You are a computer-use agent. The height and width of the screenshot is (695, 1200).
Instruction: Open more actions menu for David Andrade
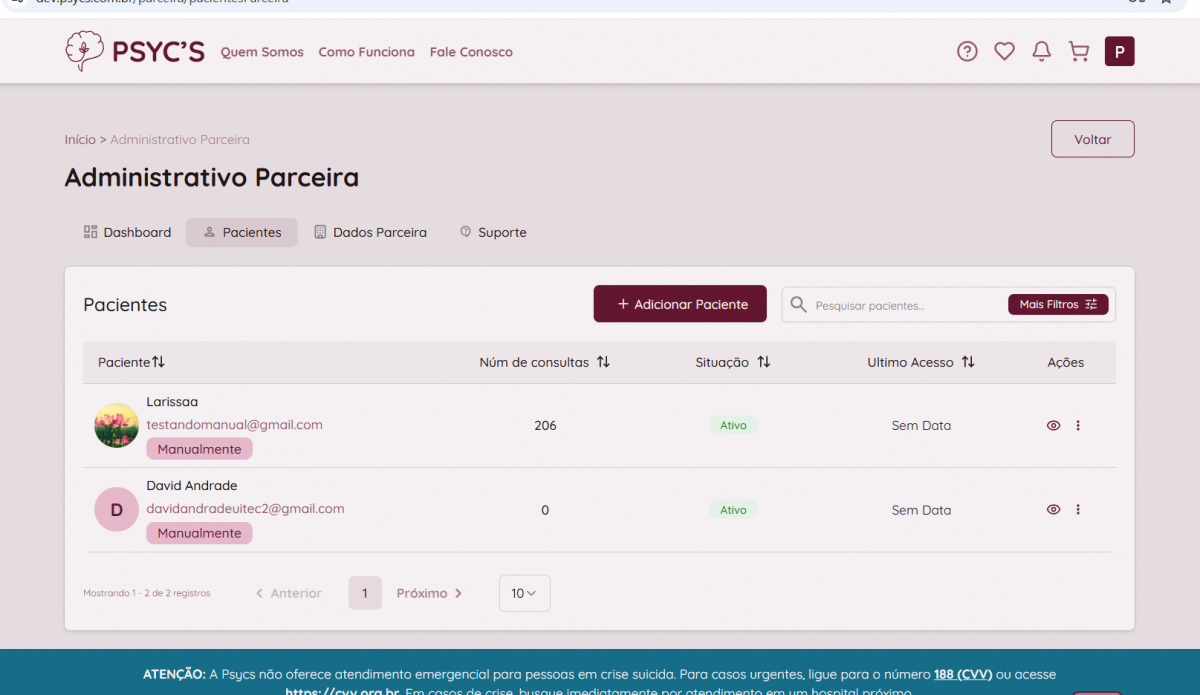click(x=1078, y=509)
